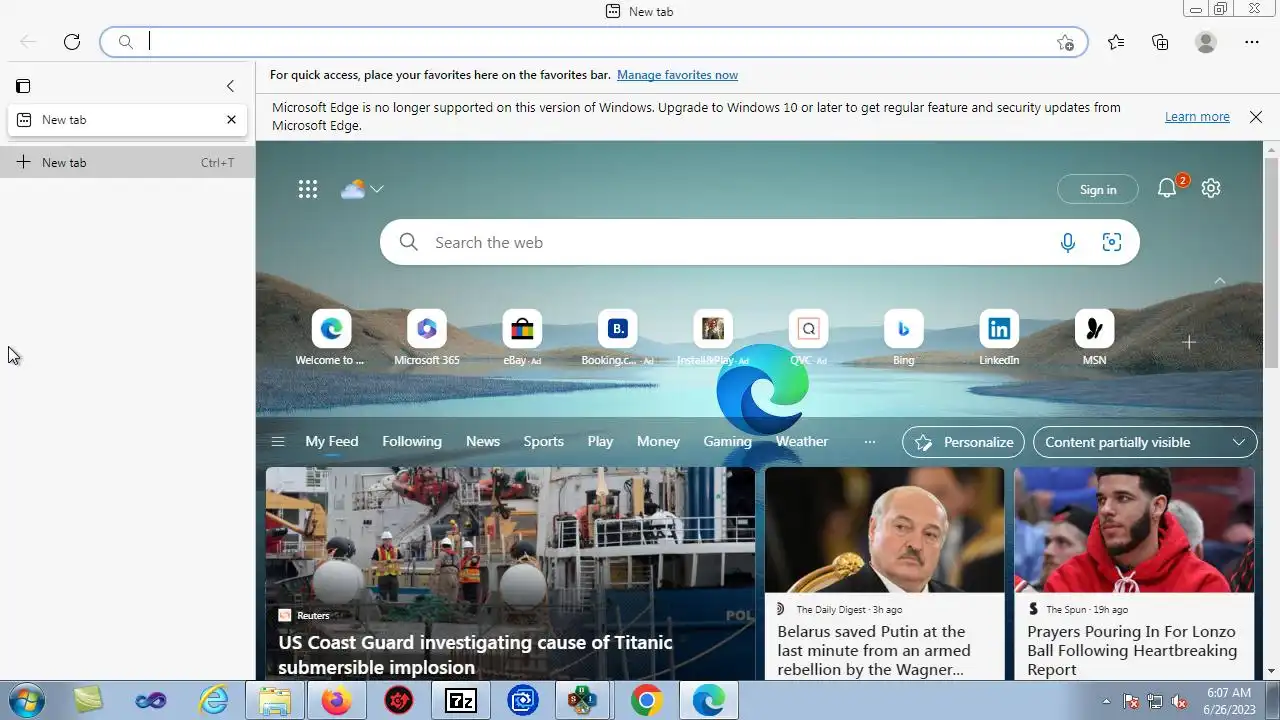The image size is (1280, 720).
Task: Open visual search camera icon
Action: 1112,242
